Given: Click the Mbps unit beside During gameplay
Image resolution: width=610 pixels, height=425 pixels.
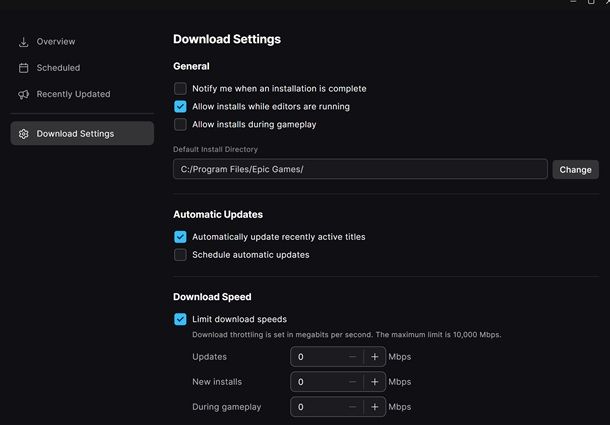Looking at the screenshot, I should (400, 407).
